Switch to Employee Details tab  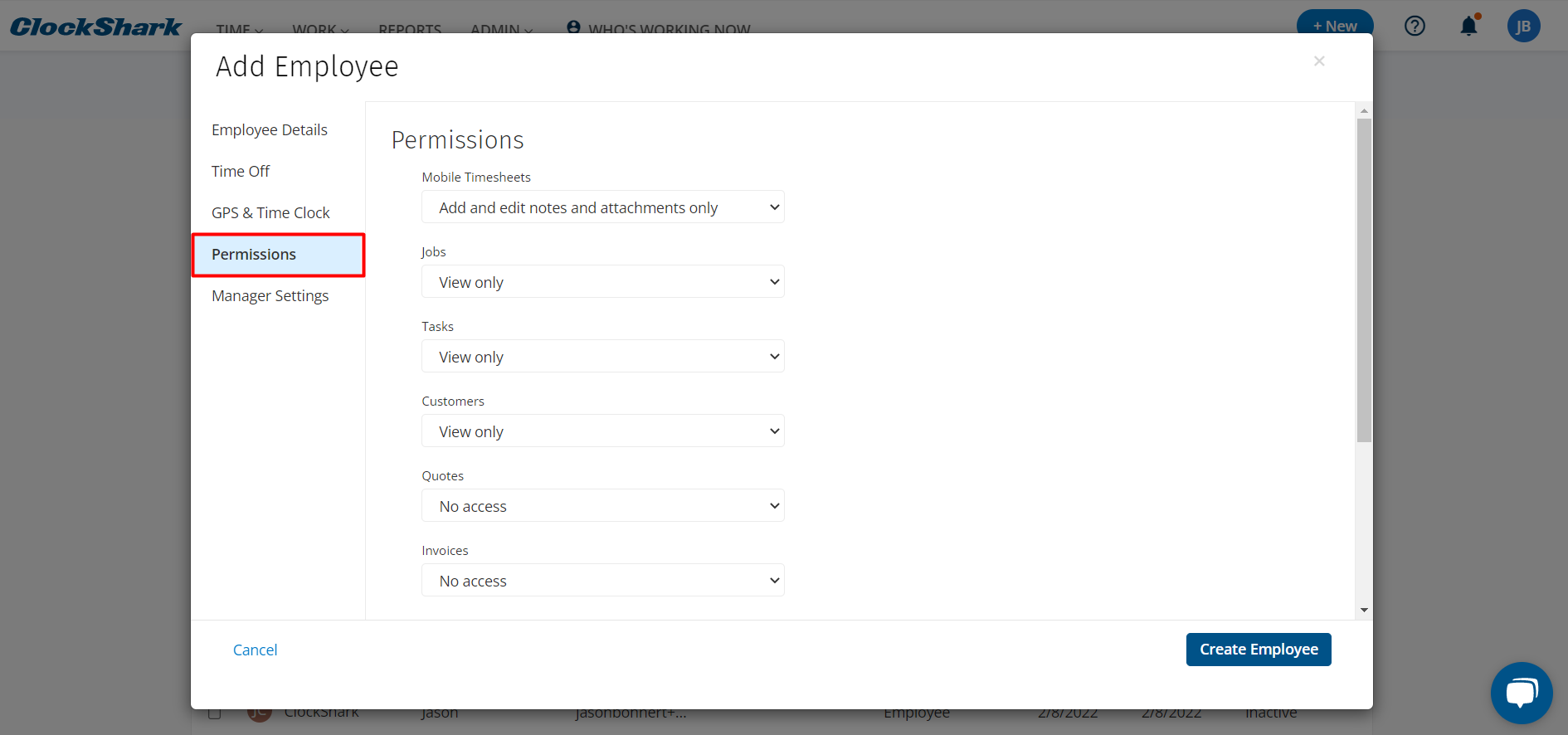point(270,130)
